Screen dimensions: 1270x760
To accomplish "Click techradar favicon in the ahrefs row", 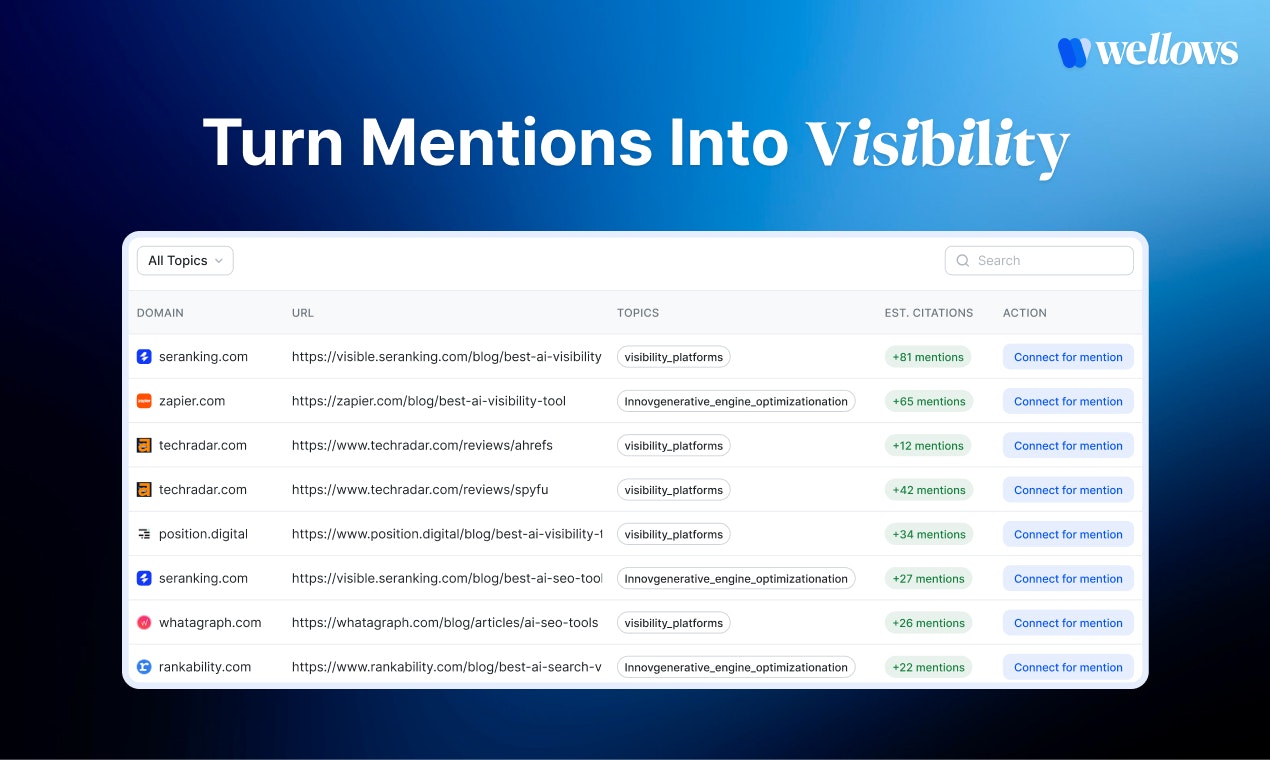I will point(144,445).
